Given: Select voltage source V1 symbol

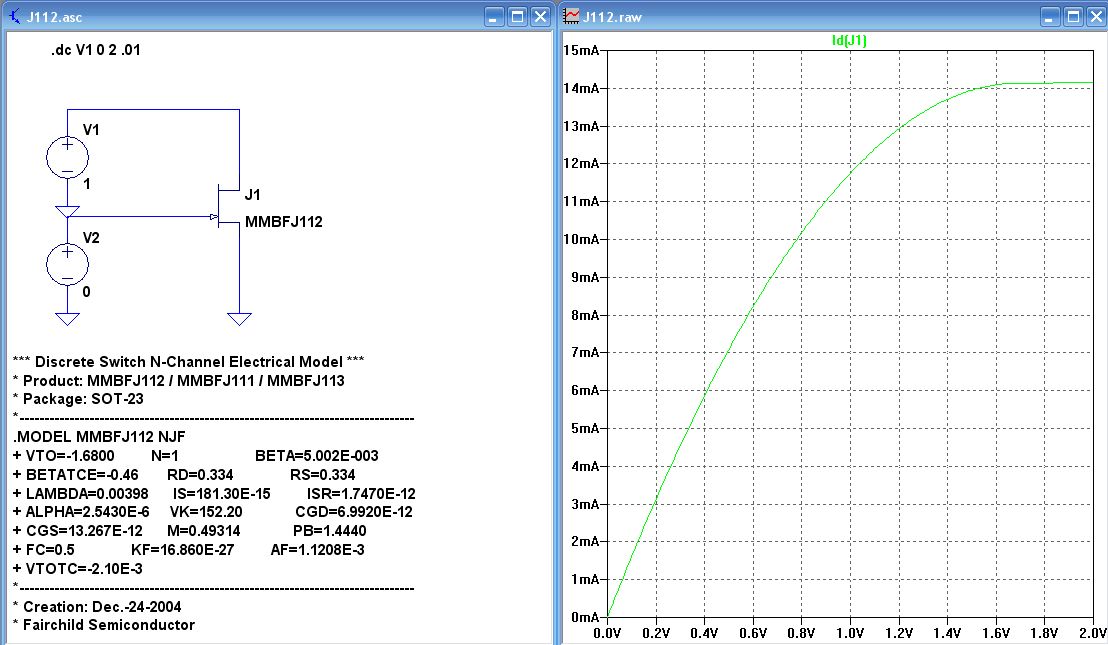Looking at the screenshot, I should pos(67,158).
